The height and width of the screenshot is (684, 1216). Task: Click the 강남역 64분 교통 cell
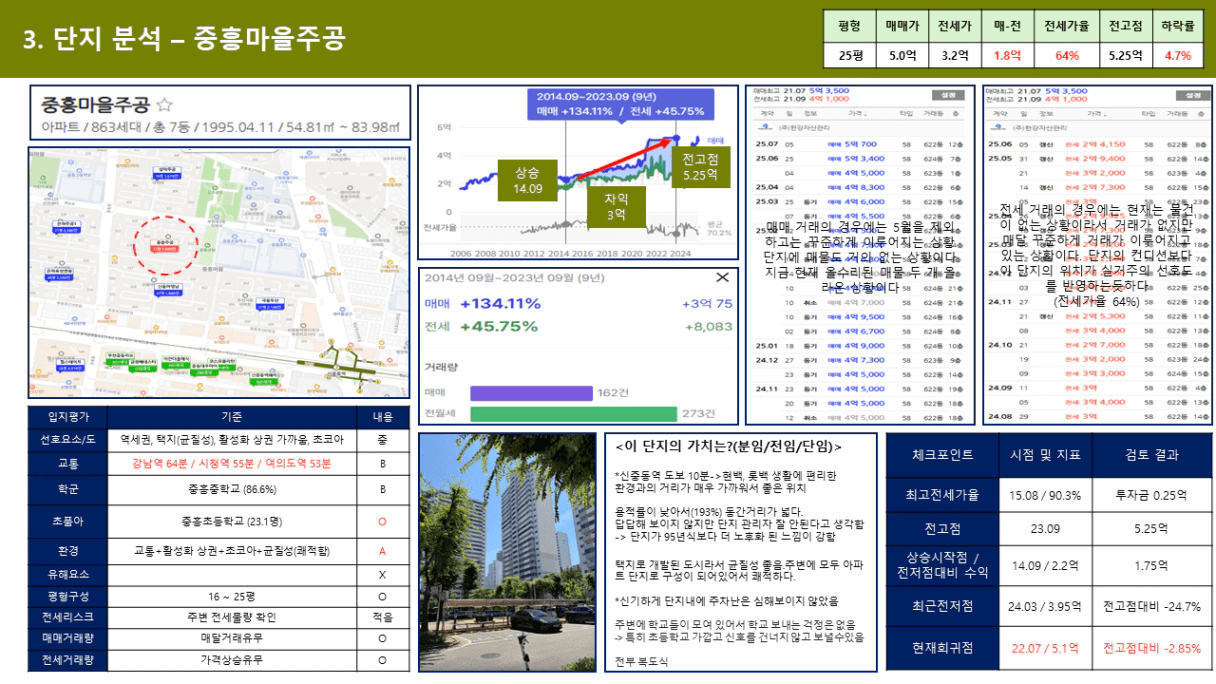coord(232,464)
